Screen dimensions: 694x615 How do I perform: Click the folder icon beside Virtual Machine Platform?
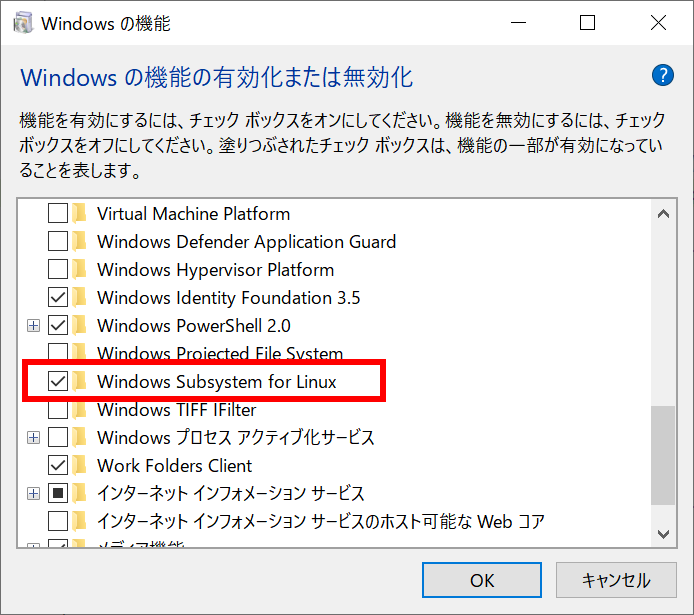(x=80, y=213)
